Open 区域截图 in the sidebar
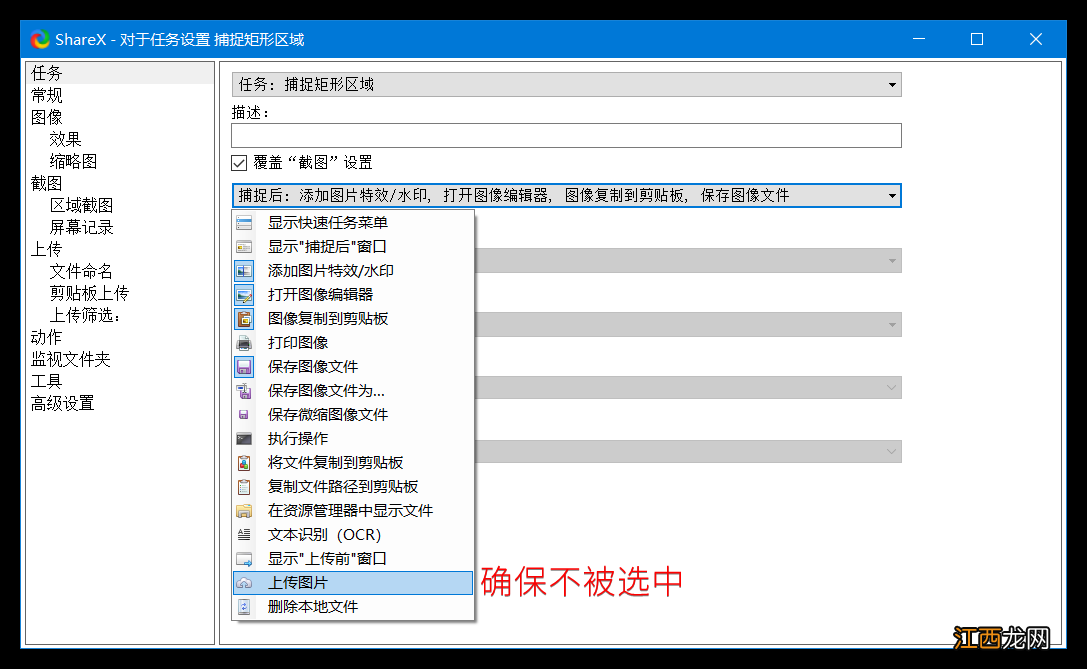Viewport: 1087px width, 669px height. pos(81,205)
